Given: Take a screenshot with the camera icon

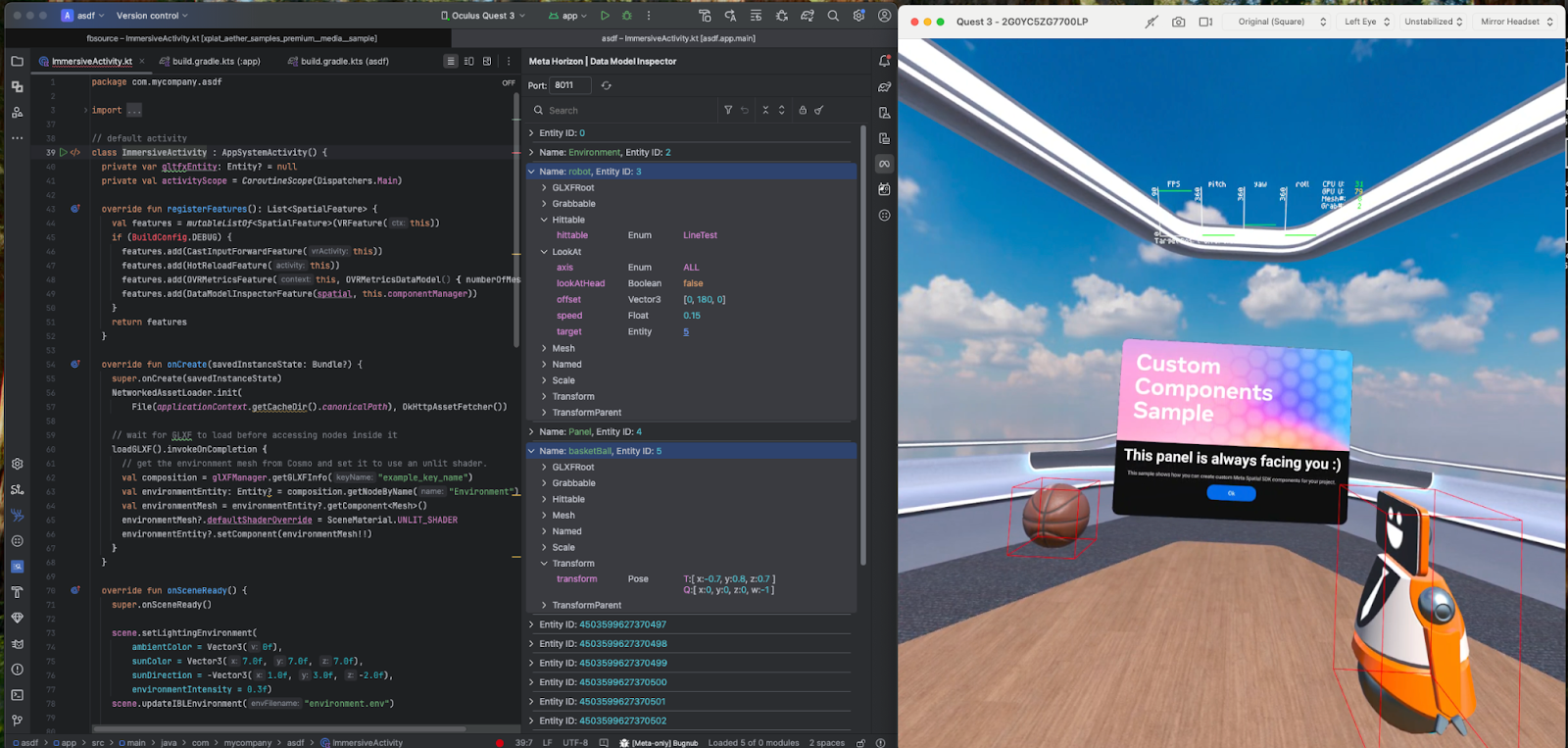Looking at the screenshot, I should [1178, 22].
